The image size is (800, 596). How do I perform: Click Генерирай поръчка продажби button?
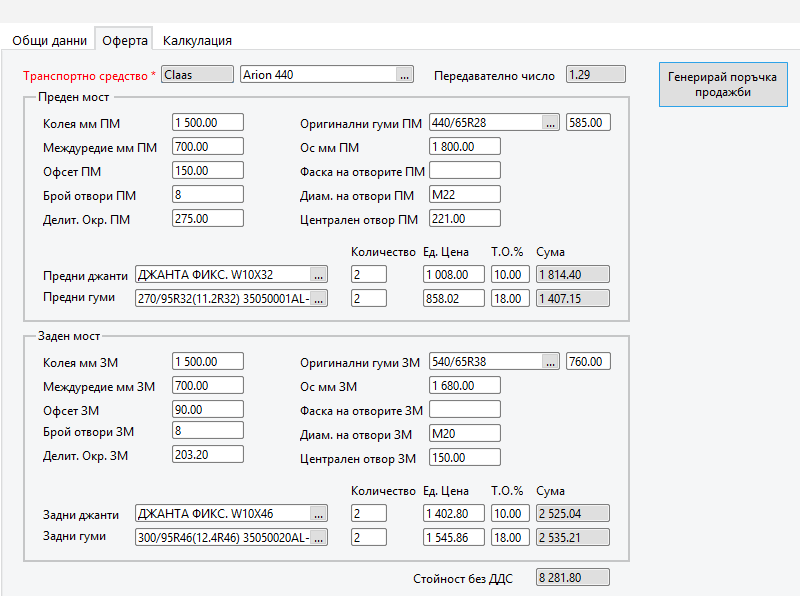(x=721, y=84)
